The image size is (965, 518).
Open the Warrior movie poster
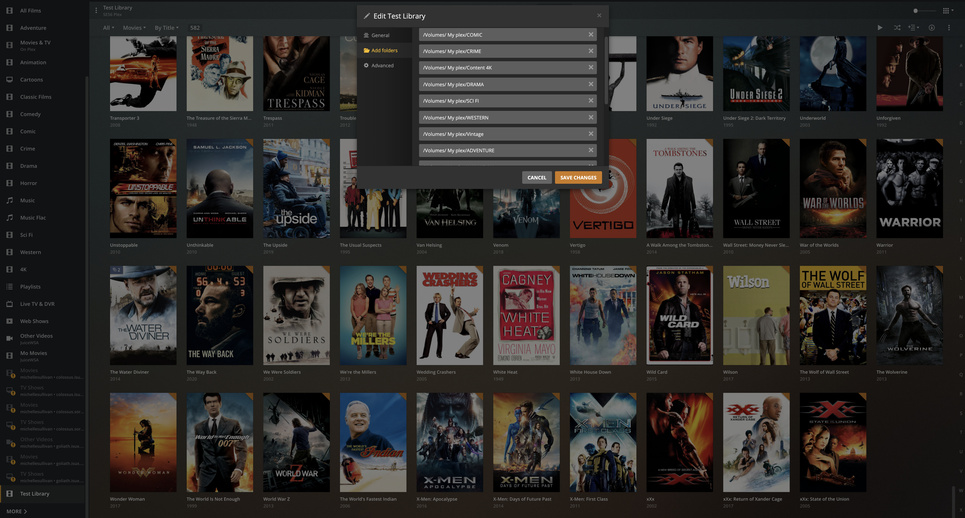[909, 188]
